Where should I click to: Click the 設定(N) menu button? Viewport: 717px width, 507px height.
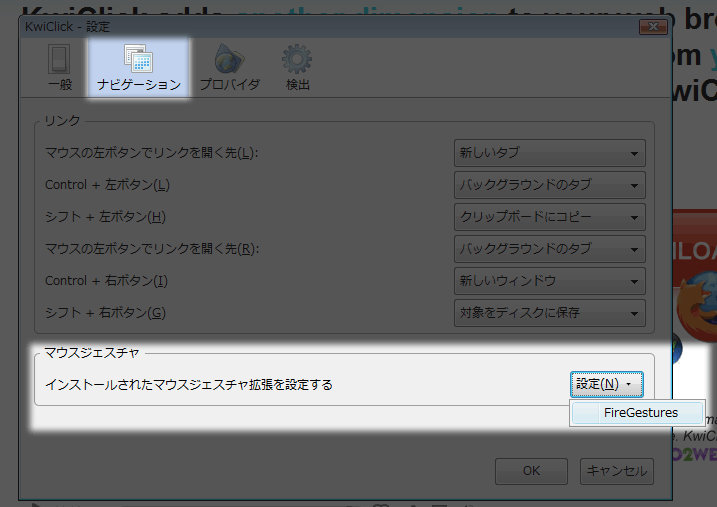click(x=606, y=384)
